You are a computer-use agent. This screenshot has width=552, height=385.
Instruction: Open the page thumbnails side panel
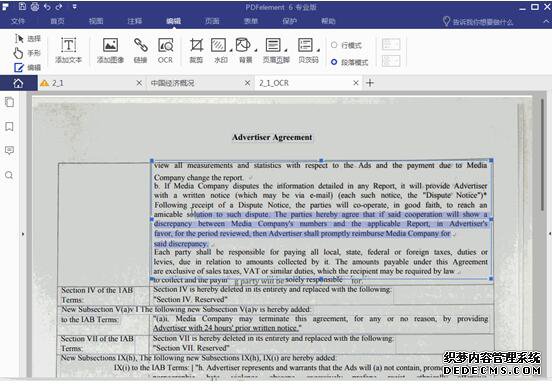coord(10,102)
